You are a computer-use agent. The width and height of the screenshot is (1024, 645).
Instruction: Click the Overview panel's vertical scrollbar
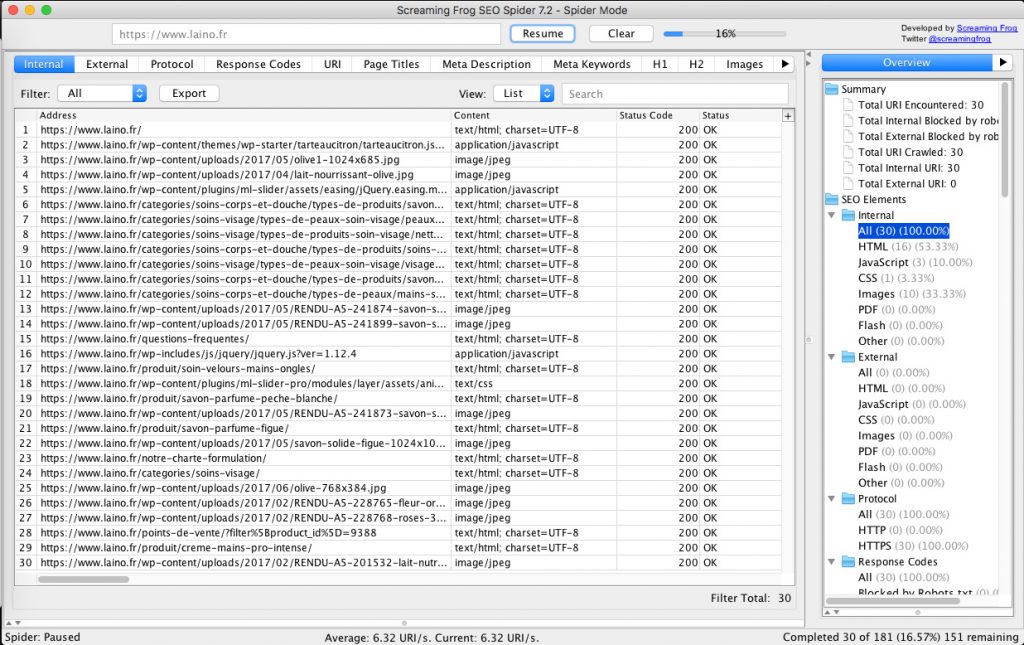coord(1005,138)
